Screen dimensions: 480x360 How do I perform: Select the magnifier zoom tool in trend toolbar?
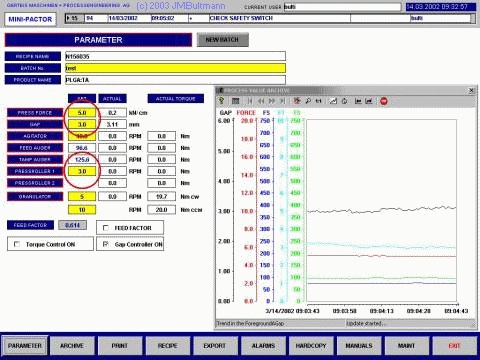click(x=308, y=101)
